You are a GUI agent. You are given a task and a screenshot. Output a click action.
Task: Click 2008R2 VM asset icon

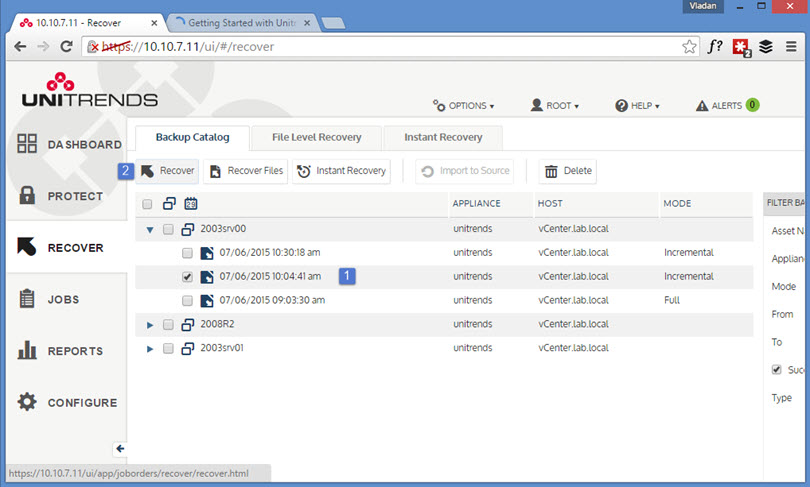click(x=188, y=324)
